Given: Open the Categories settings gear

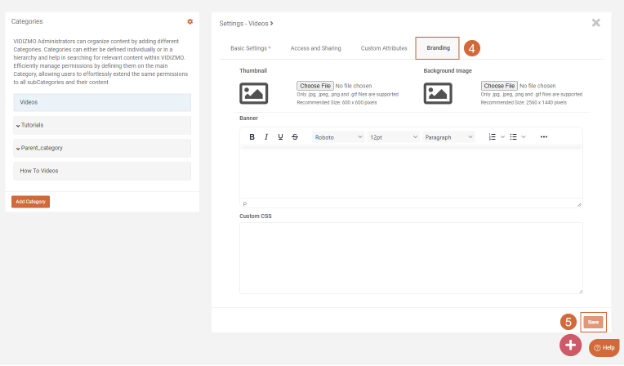Looking at the screenshot, I should click(x=190, y=22).
